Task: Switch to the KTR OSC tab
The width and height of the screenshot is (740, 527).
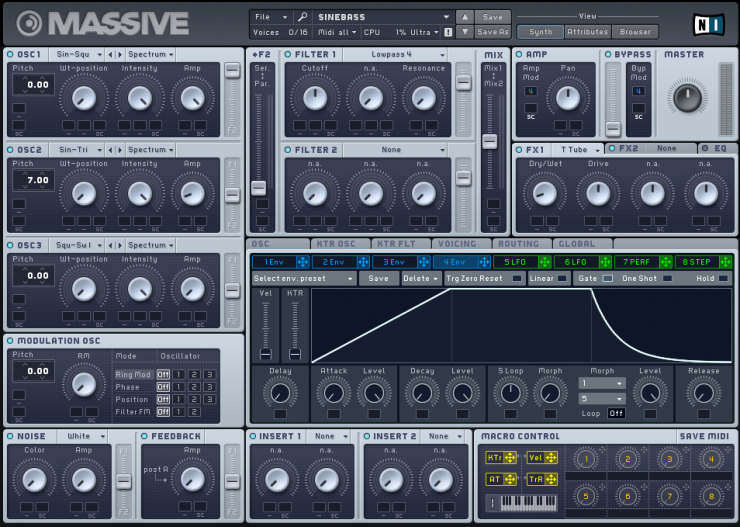Action: tap(341, 244)
